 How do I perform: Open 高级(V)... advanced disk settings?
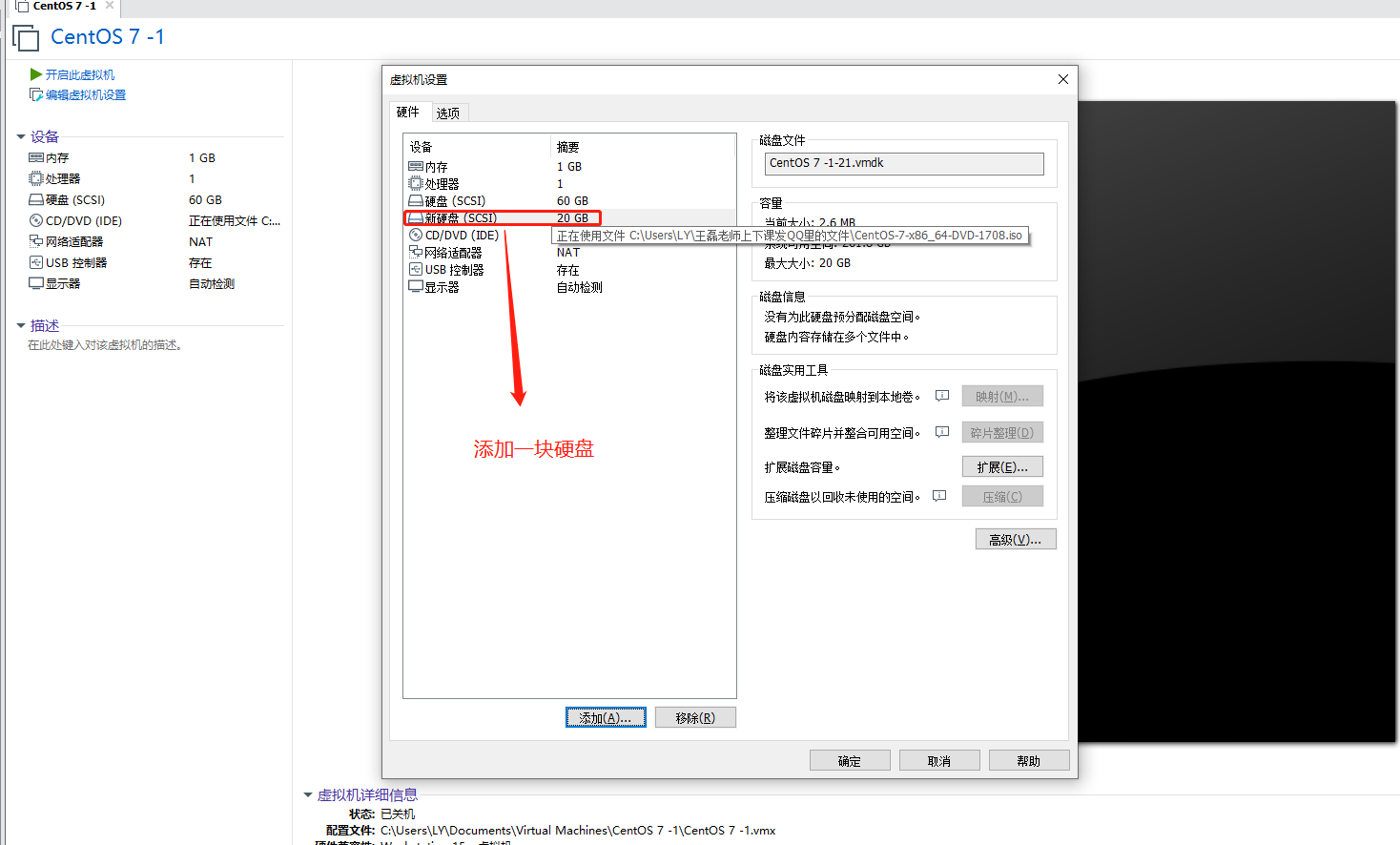click(x=1016, y=539)
